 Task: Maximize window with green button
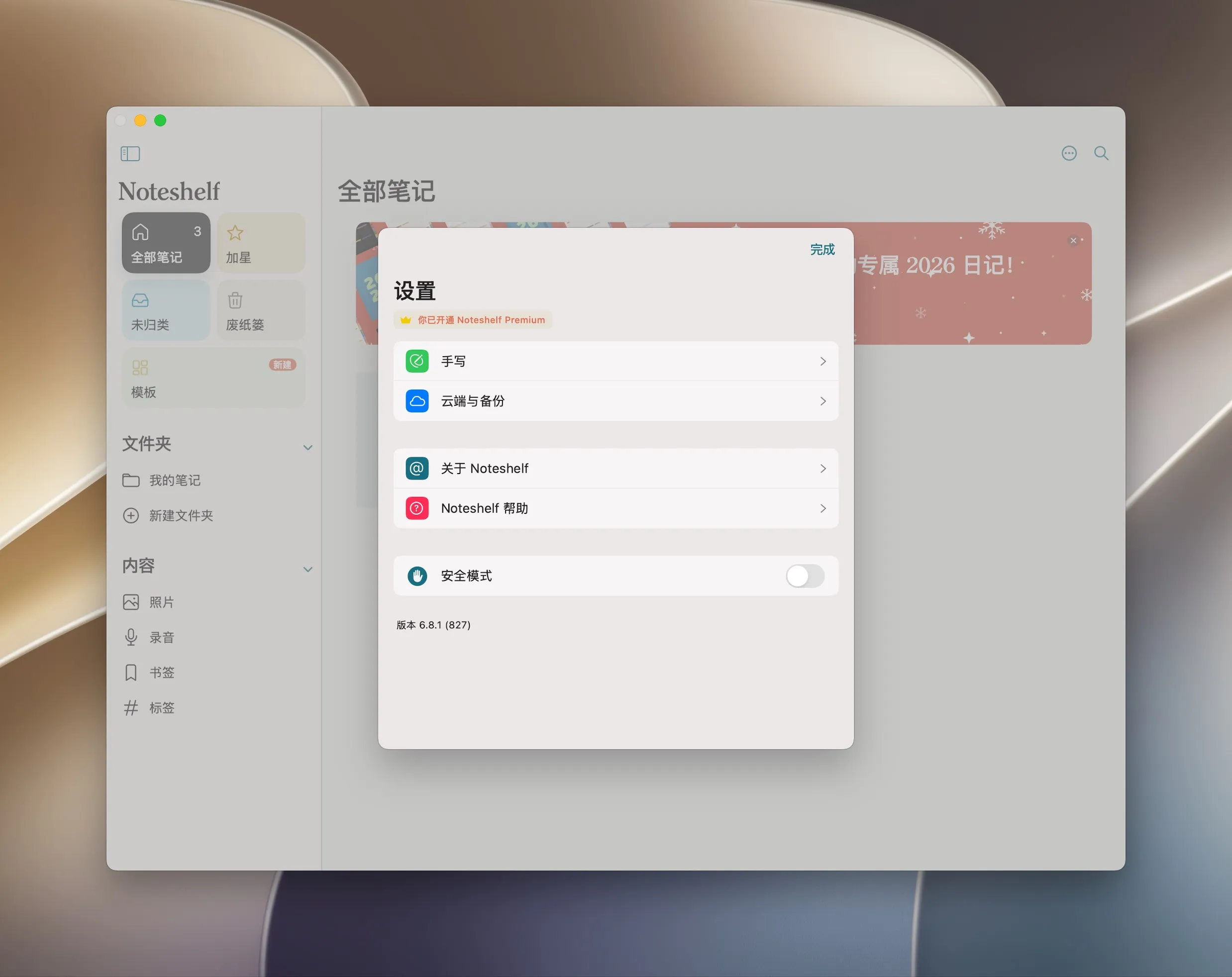(160, 120)
